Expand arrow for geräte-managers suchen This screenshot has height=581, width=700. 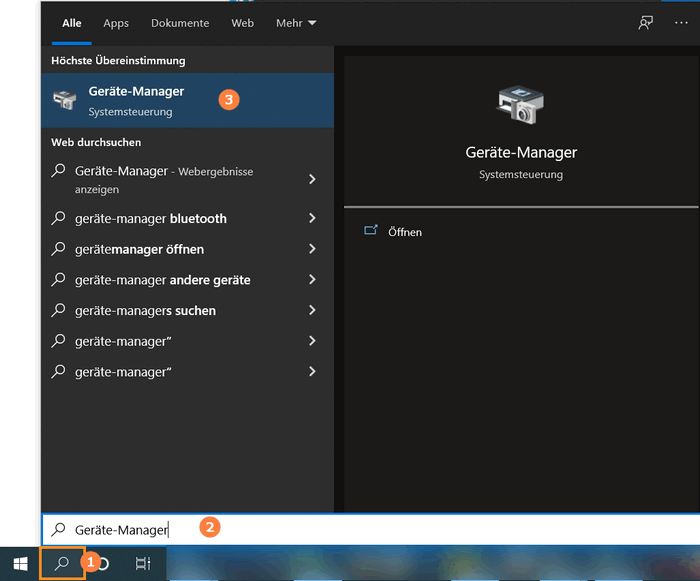tap(312, 310)
